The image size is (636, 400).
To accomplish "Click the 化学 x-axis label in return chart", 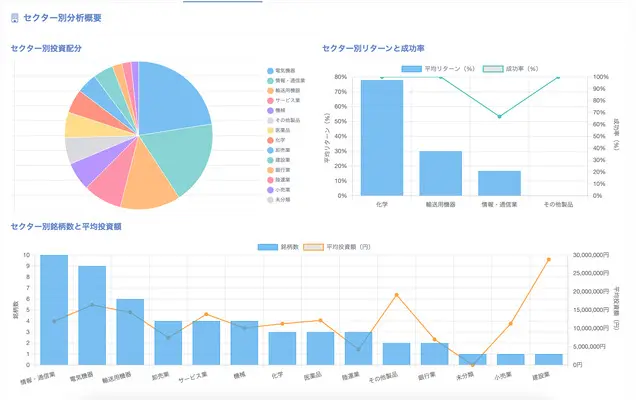I will (x=382, y=204).
